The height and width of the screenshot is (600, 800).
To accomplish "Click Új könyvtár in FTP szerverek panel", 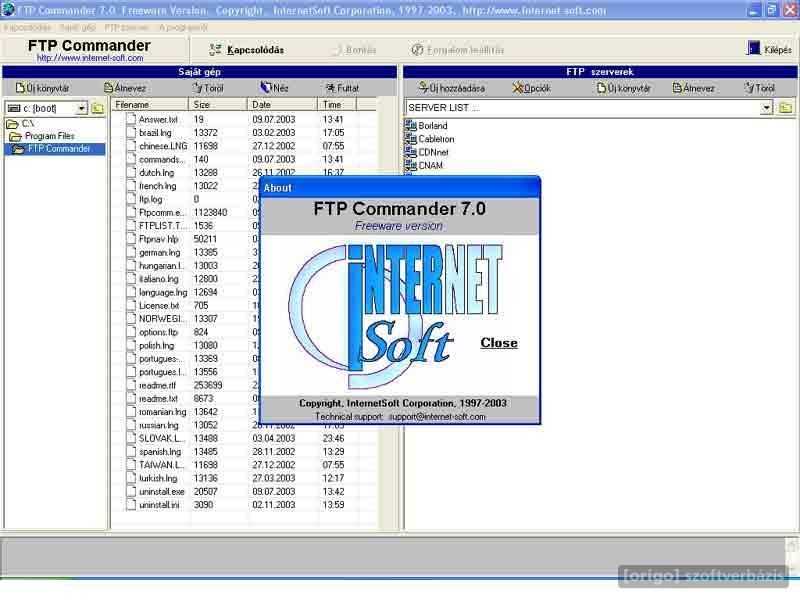I will click(623, 88).
